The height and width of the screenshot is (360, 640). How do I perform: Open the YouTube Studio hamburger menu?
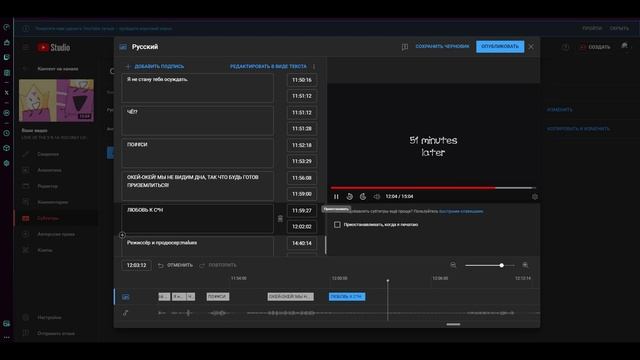(26, 47)
